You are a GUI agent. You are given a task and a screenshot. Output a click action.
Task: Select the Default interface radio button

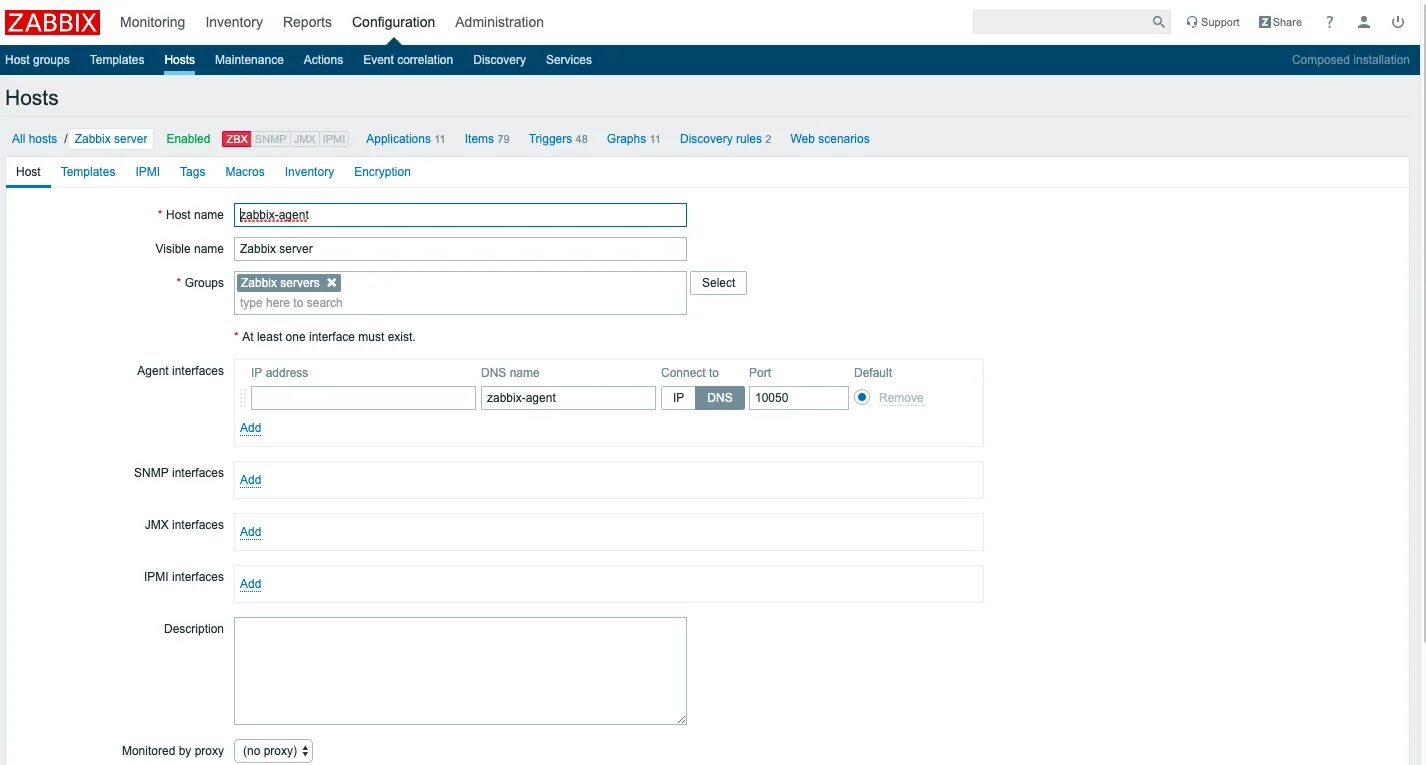click(x=862, y=397)
